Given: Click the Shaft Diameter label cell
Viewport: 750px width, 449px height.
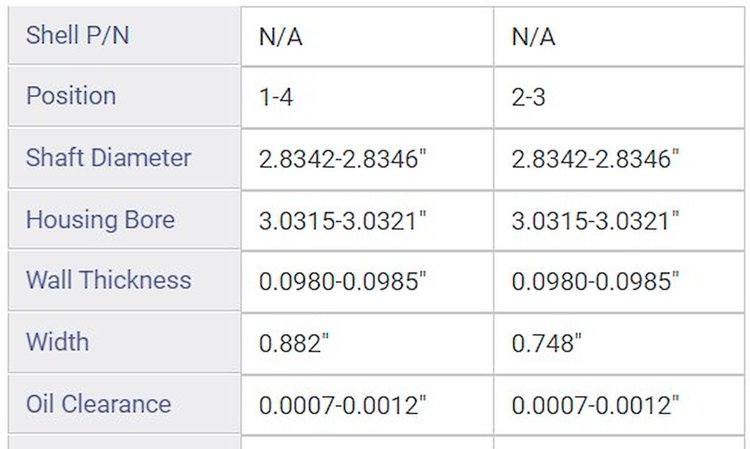Looking at the screenshot, I should pos(124,158).
